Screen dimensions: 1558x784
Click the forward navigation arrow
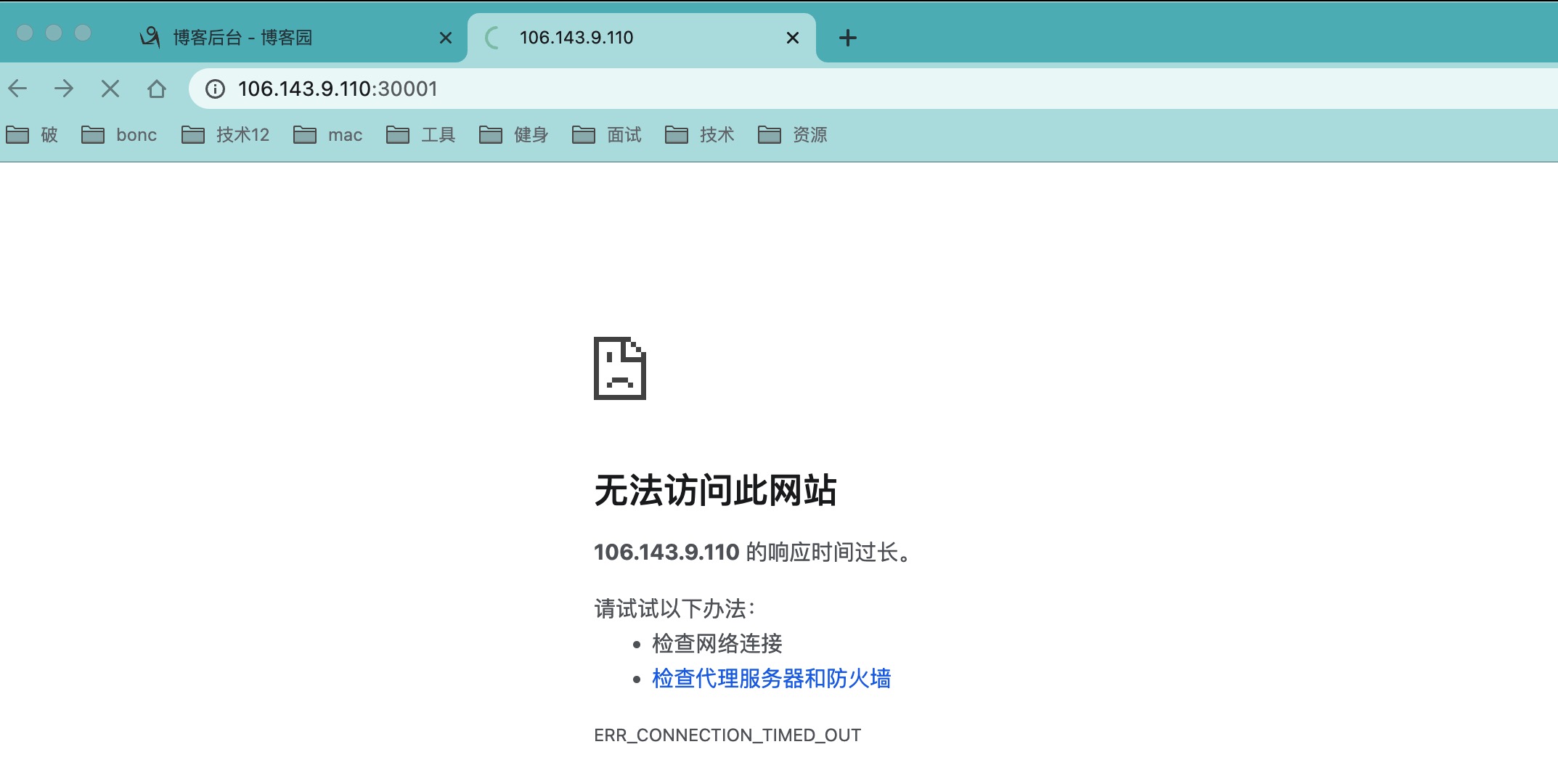tap(64, 89)
